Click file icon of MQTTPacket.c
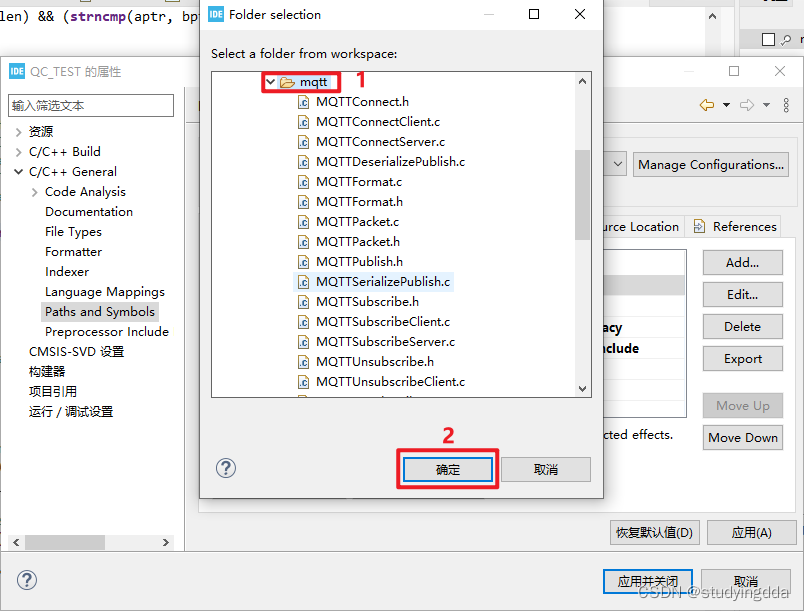Screen dimensions: 804x611 point(304,222)
